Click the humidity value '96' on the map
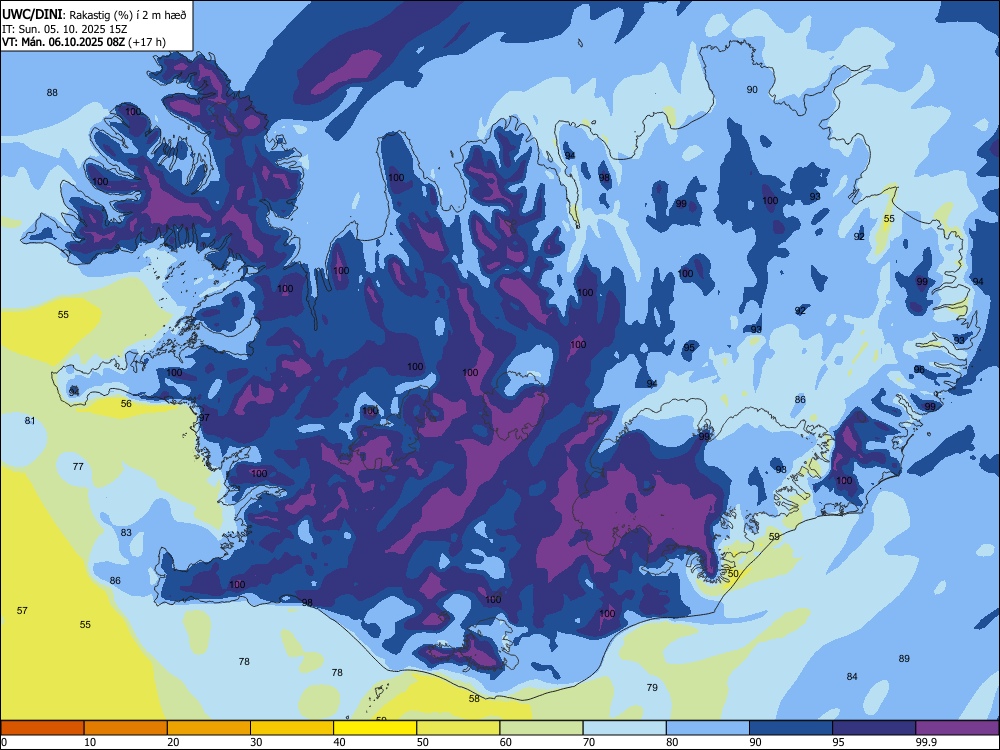The width and height of the screenshot is (1000, 750). (919, 369)
